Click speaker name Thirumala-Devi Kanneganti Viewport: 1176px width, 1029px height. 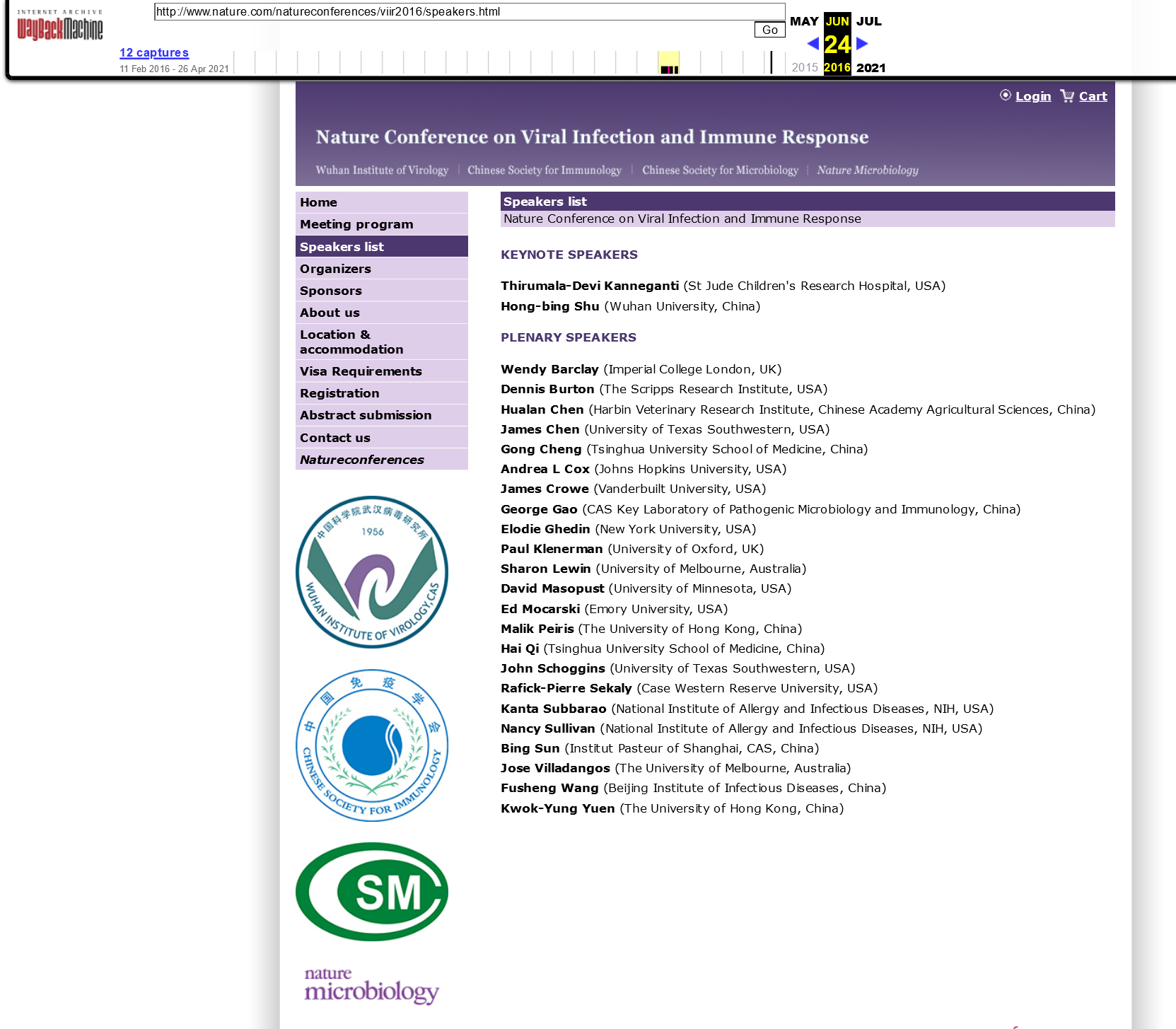[x=590, y=286]
